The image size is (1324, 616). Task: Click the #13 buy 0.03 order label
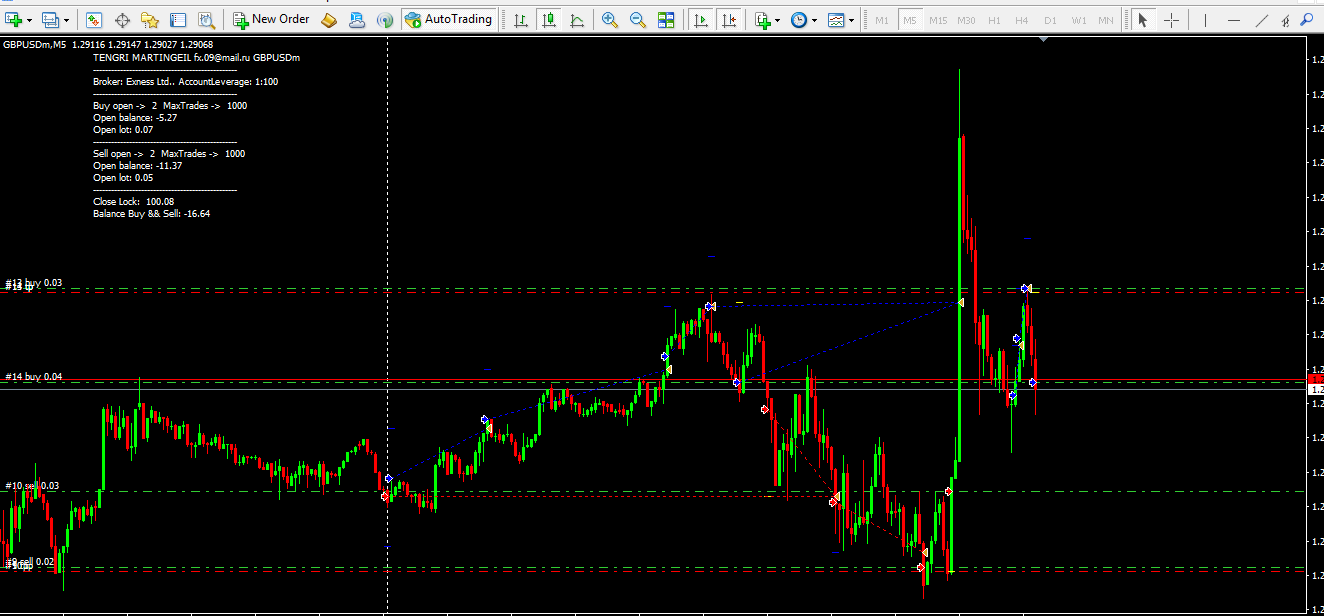(34, 283)
